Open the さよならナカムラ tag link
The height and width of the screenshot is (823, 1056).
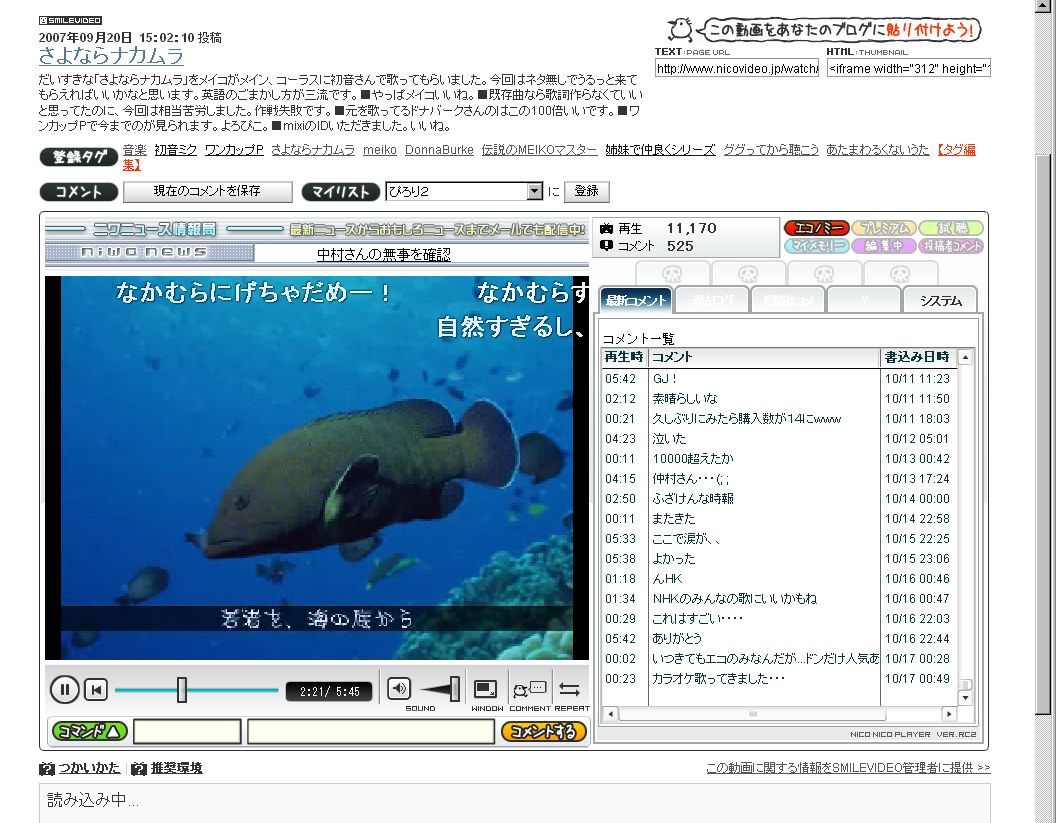point(313,150)
